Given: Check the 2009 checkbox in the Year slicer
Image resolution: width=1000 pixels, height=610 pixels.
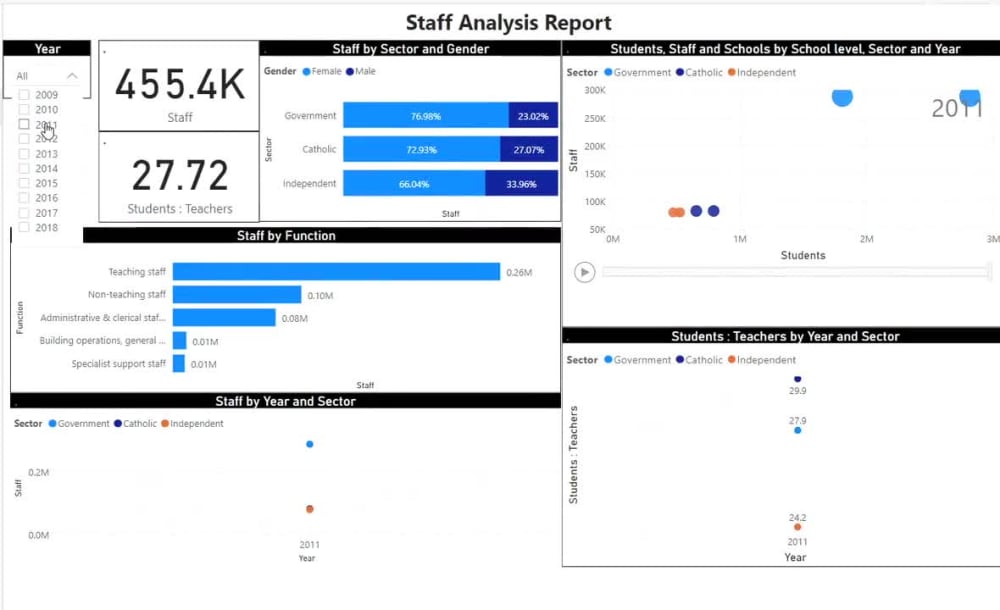Looking at the screenshot, I should click(26, 94).
